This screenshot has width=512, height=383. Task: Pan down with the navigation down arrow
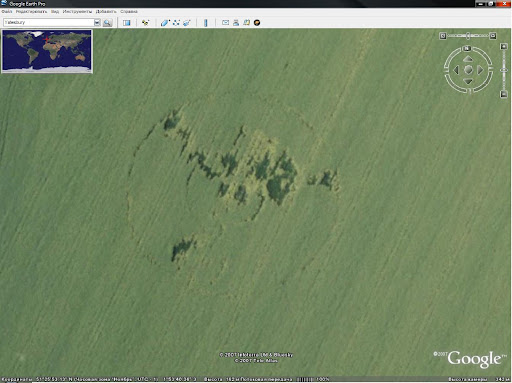tap(468, 81)
